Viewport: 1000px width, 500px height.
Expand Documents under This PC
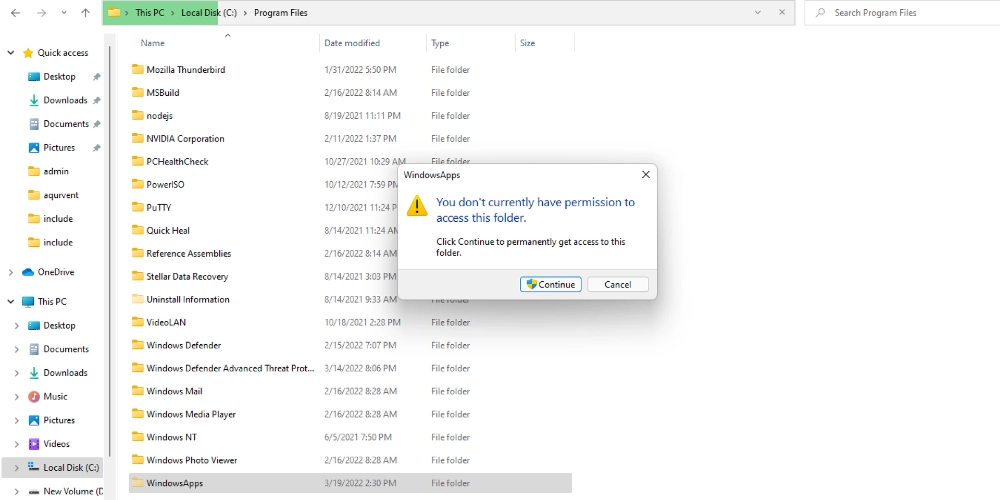tap(17, 349)
